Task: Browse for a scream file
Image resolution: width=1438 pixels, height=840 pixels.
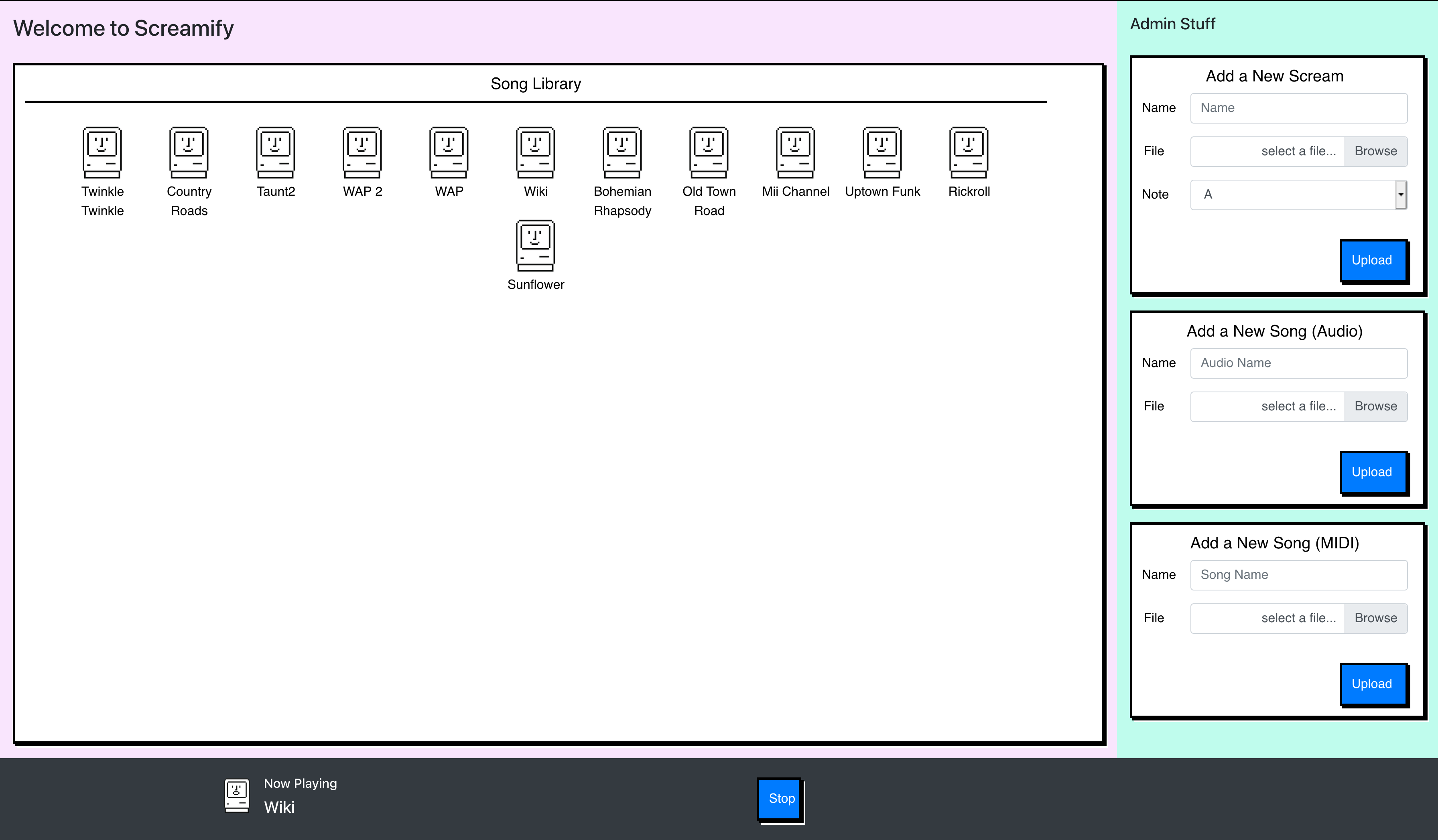Action: point(1375,151)
